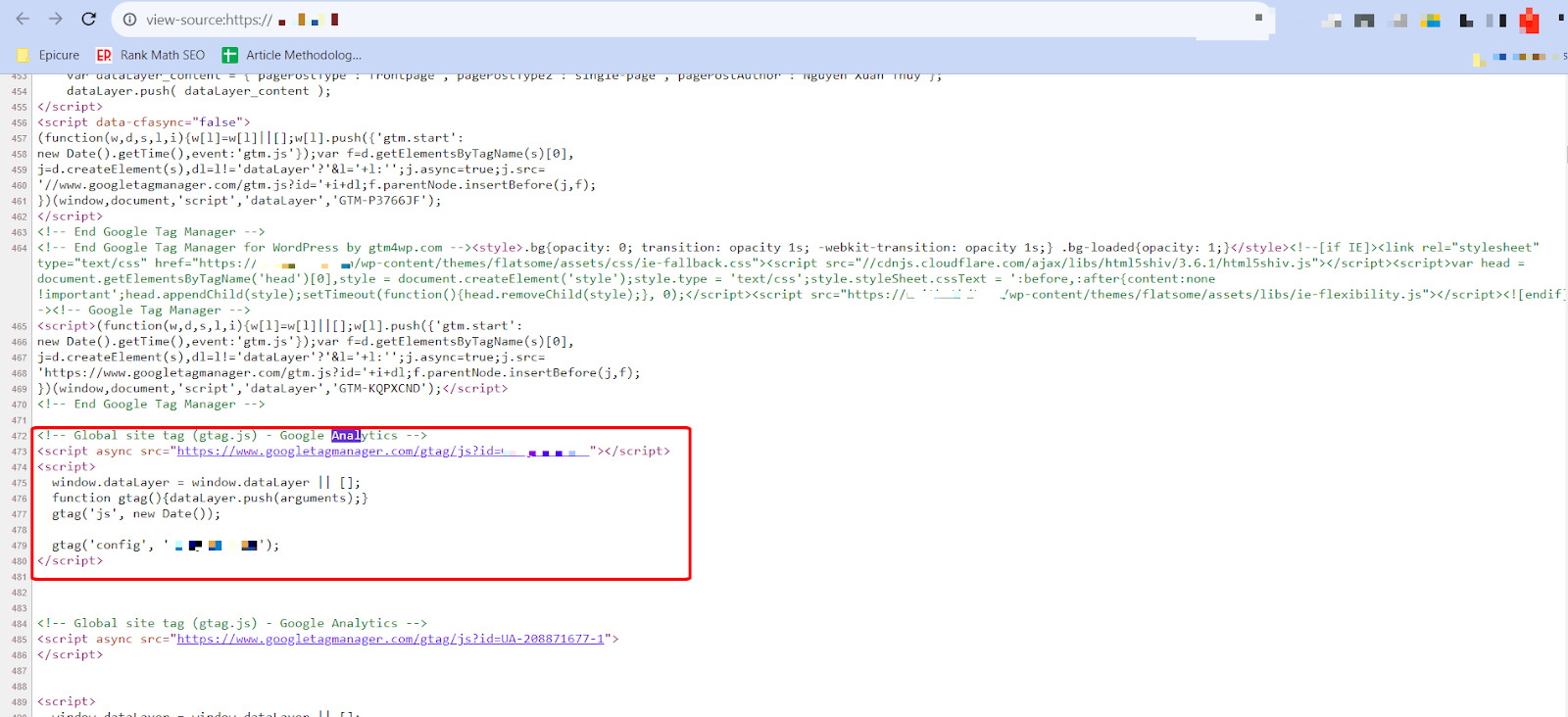Viewport: 1568px width, 717px height.
Task: Open the UA-208871677-1 gtag script link
Action: tap(390, 640)
